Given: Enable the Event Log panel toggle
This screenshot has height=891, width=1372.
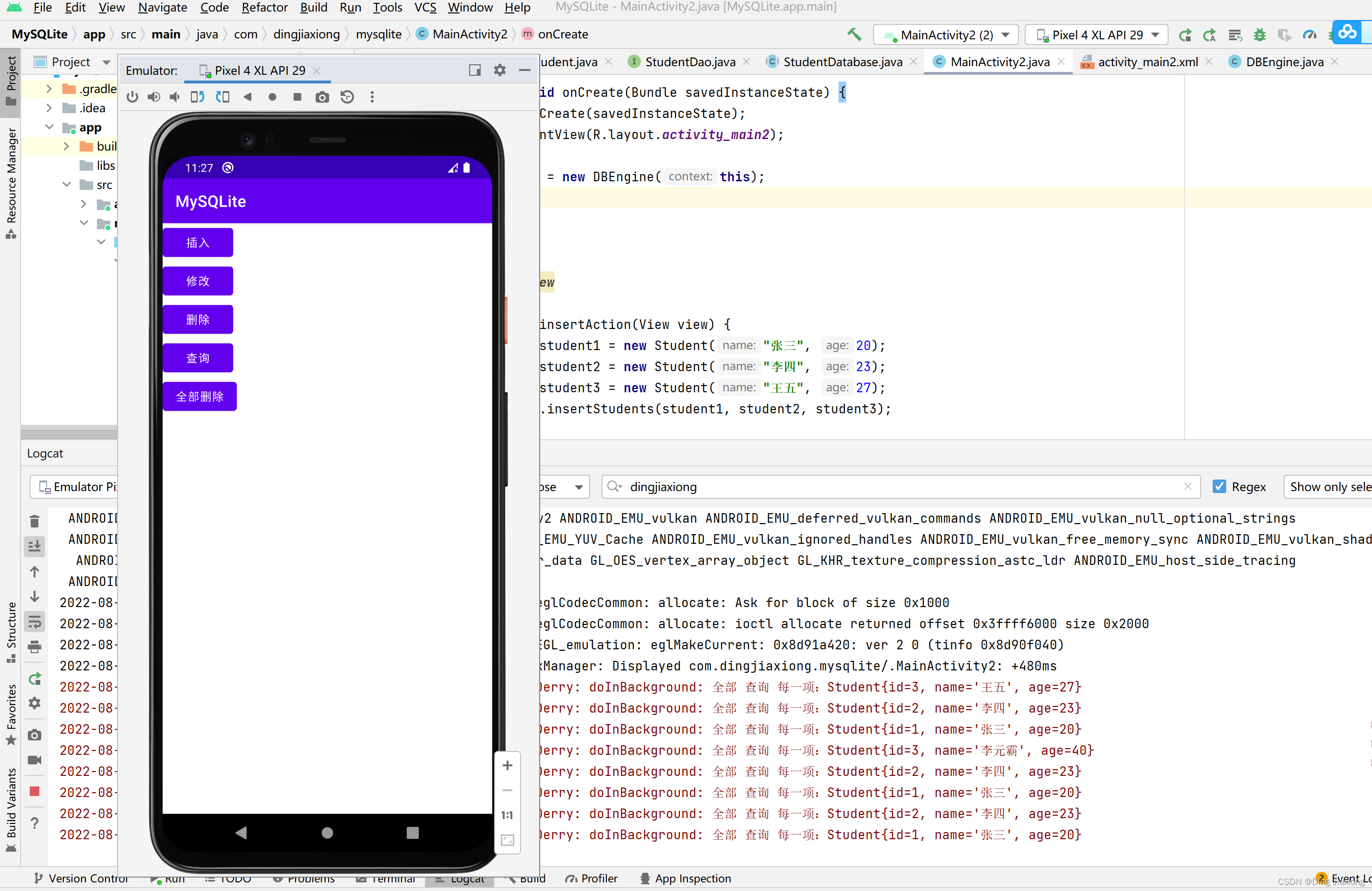Looking at the screenshot, I should point(1340,878).
